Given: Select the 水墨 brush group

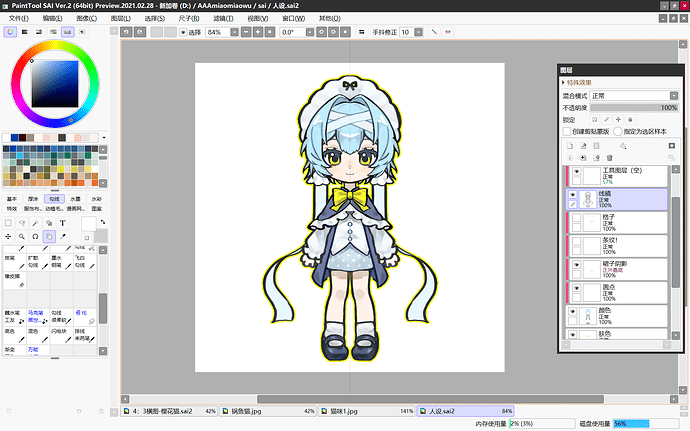Looking at the screenshot, I should (x=75, y=199).
